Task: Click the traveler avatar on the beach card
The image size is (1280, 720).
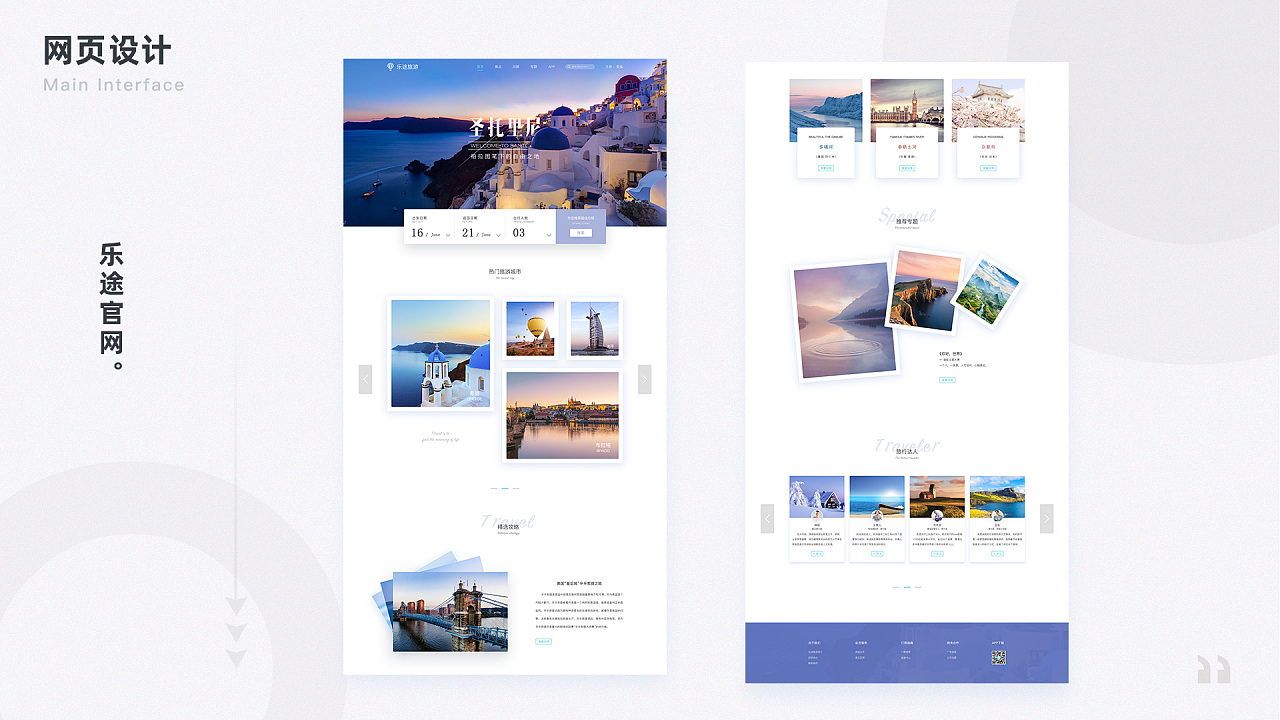Action: pos(877,516)
